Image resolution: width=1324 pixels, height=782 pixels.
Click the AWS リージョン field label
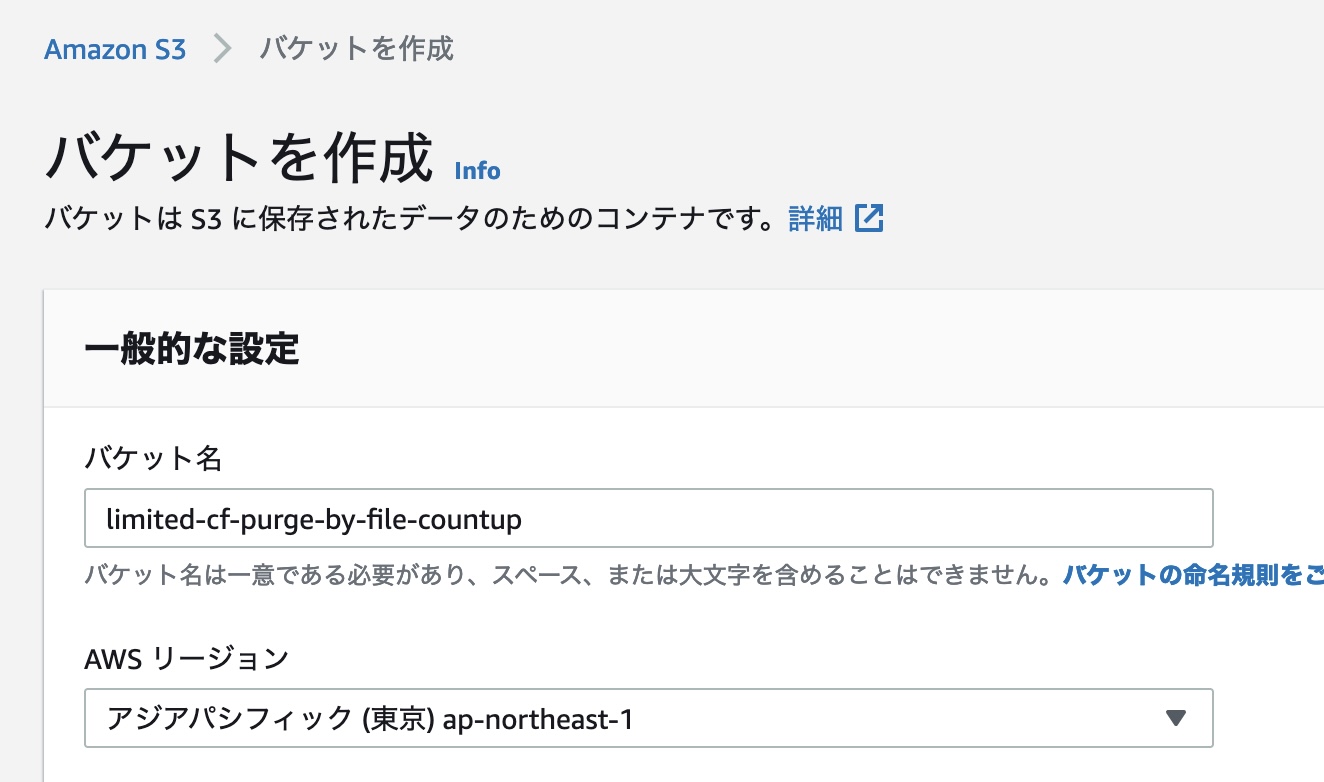coord(187,658)
